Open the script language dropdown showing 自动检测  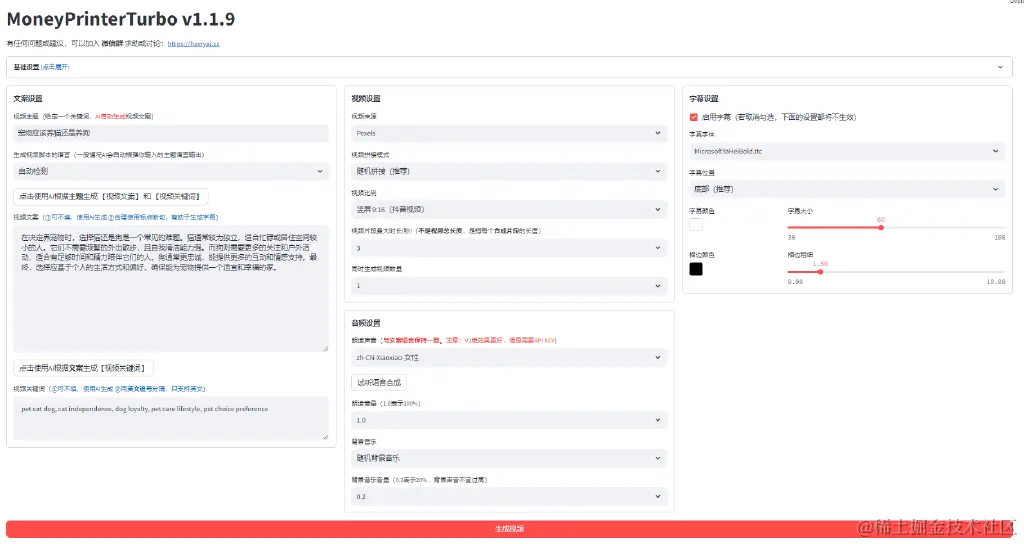[x=171, y=171]
